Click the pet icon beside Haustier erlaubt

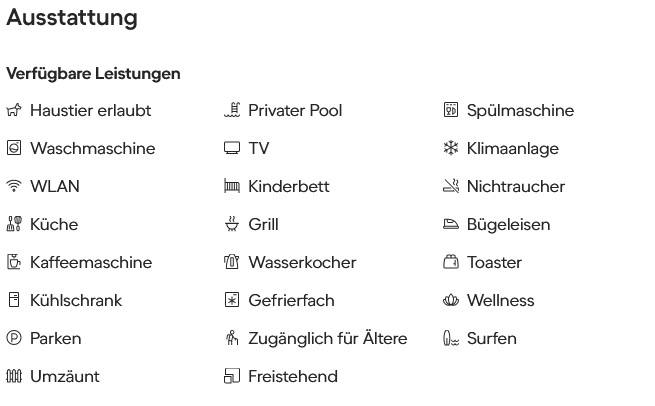(x=14, y=111)
